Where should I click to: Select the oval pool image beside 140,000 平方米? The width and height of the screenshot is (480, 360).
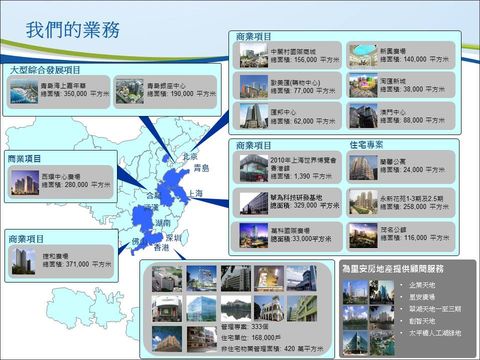[364, 55]
